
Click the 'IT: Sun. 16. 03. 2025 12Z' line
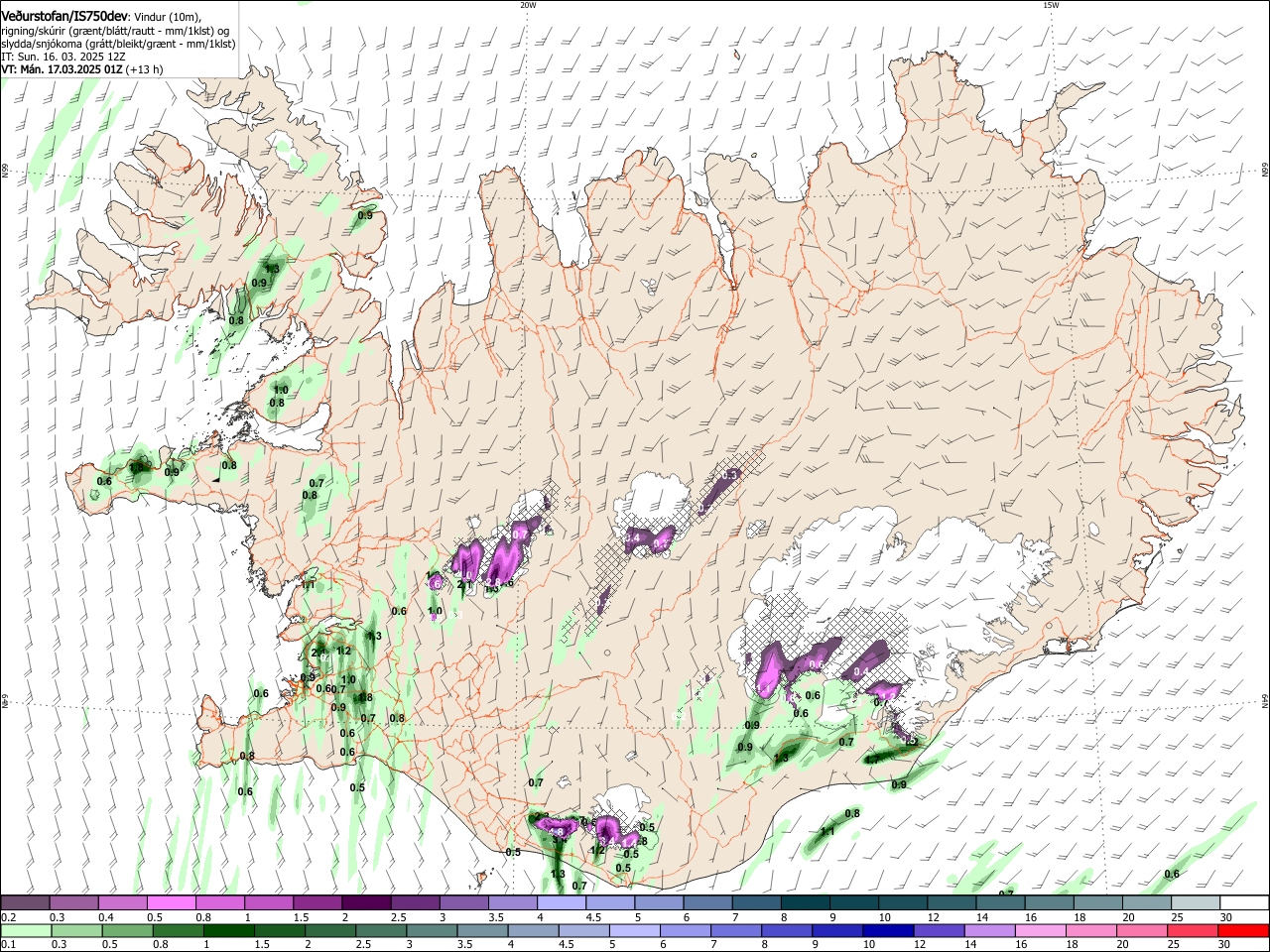[63, 57]
